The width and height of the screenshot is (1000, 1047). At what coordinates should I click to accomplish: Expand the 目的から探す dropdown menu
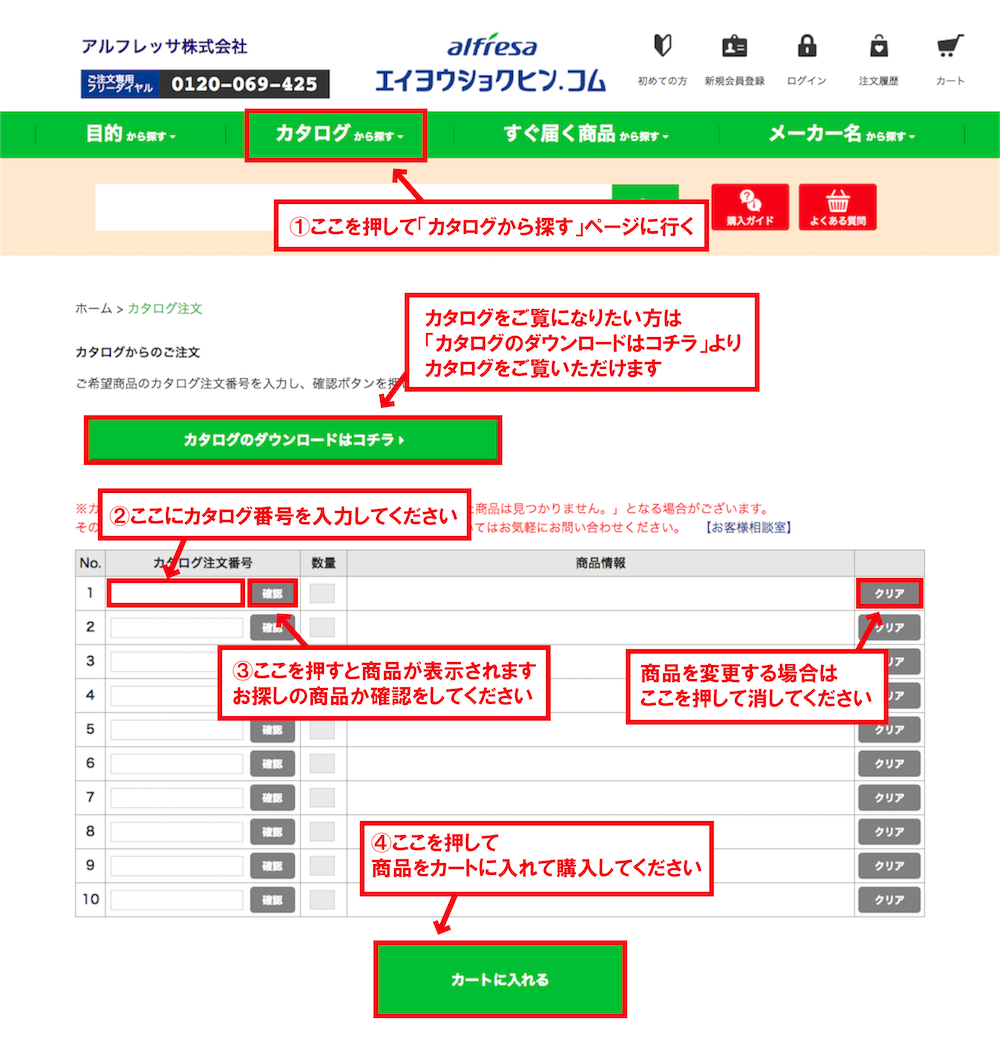130,135
